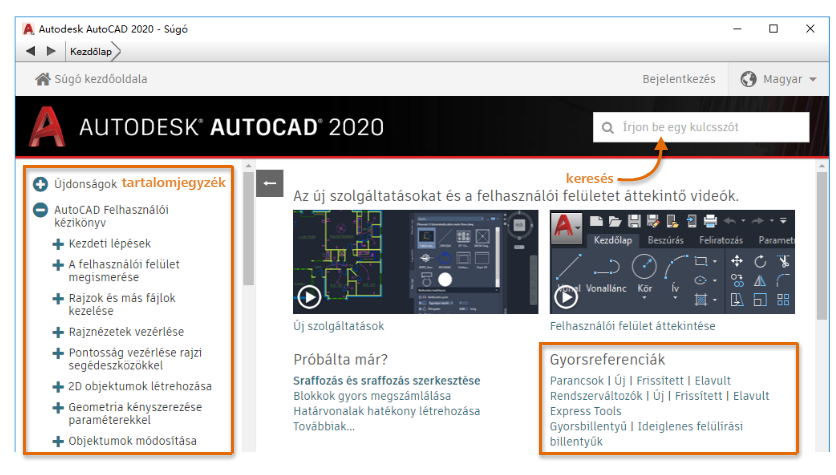Expand Geometria kényszerezése paraméterekkel node

tap(58, 408)
